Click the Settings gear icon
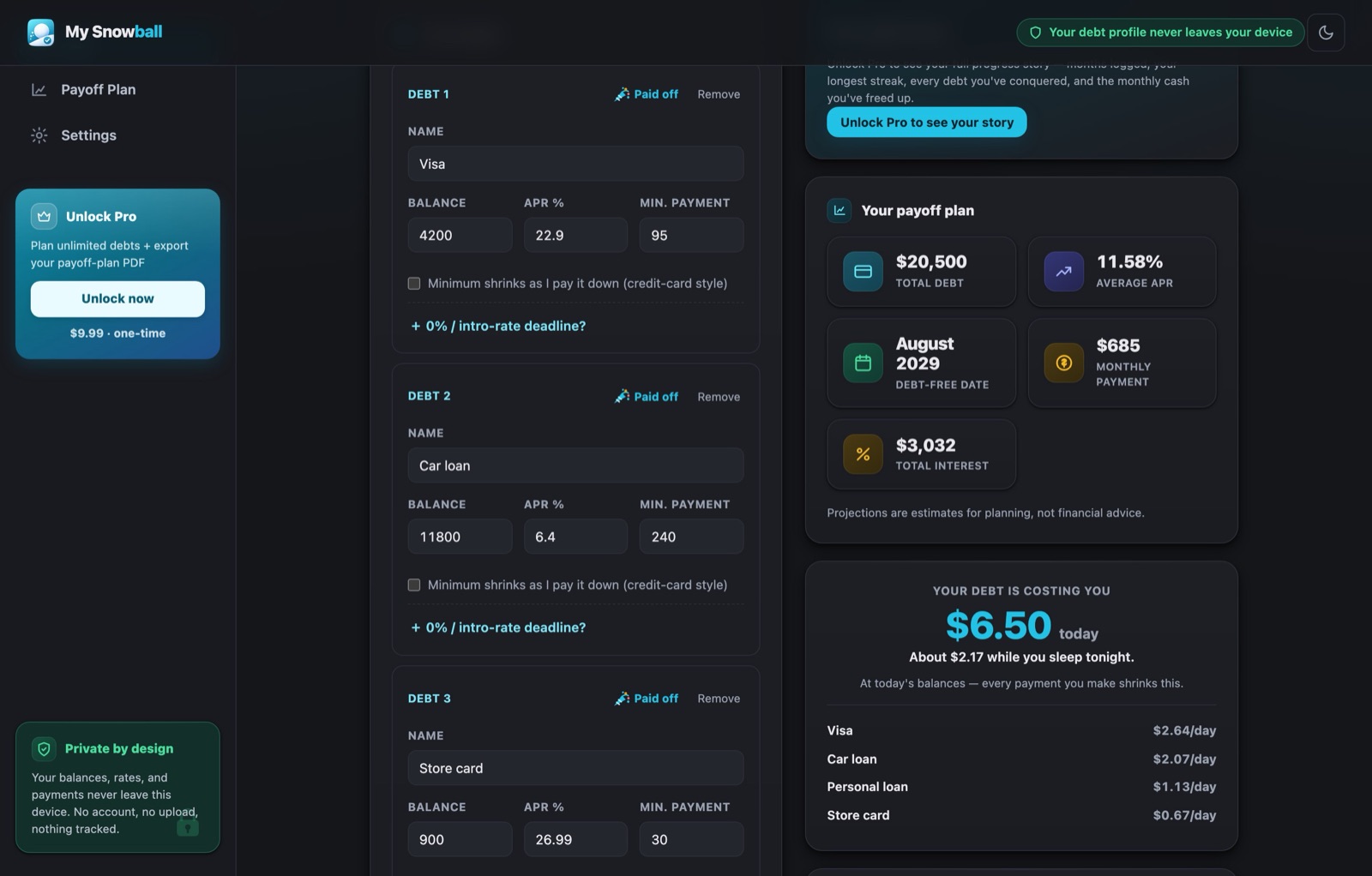The height and width of the screenshot is (876, 1372). coord(39,135)
